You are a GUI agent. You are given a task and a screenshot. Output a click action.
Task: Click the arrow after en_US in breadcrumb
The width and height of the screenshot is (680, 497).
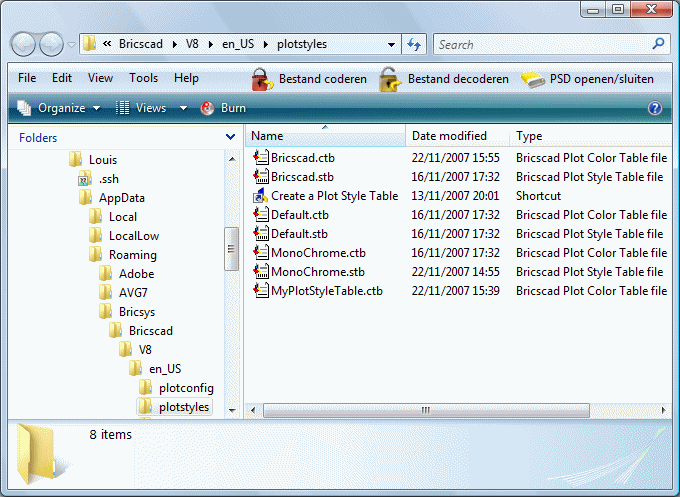coord(266,44)
